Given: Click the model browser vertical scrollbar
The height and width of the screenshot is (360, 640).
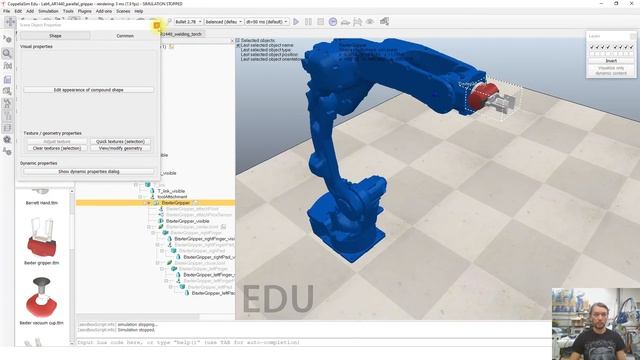Looking at the screenshot, I should [72, 267].
